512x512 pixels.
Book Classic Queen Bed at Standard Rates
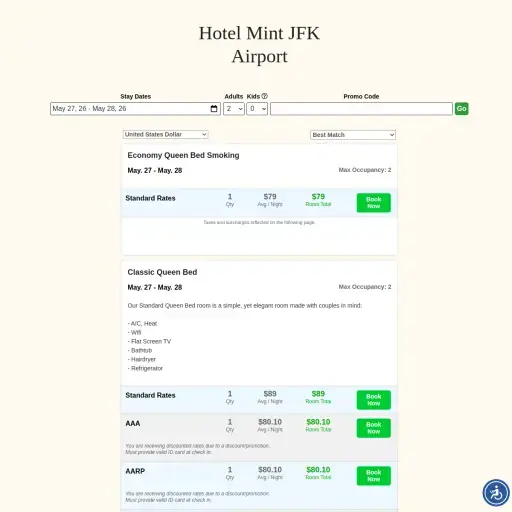374,400
